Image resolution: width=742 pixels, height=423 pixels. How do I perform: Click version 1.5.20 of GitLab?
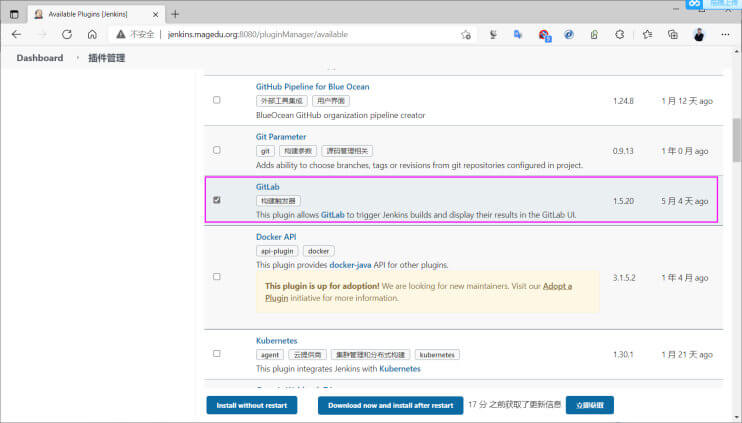(x=623, y=201)
